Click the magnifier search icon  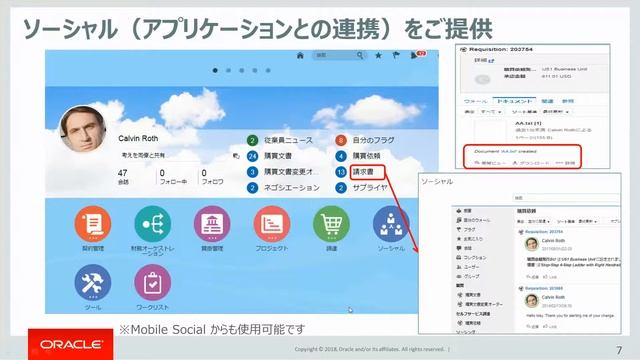coord(360,55)
